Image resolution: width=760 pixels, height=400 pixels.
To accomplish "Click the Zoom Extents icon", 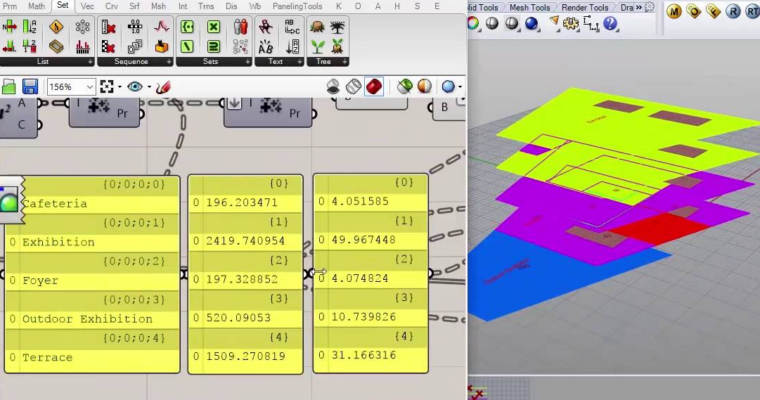I will click(107, 87).
